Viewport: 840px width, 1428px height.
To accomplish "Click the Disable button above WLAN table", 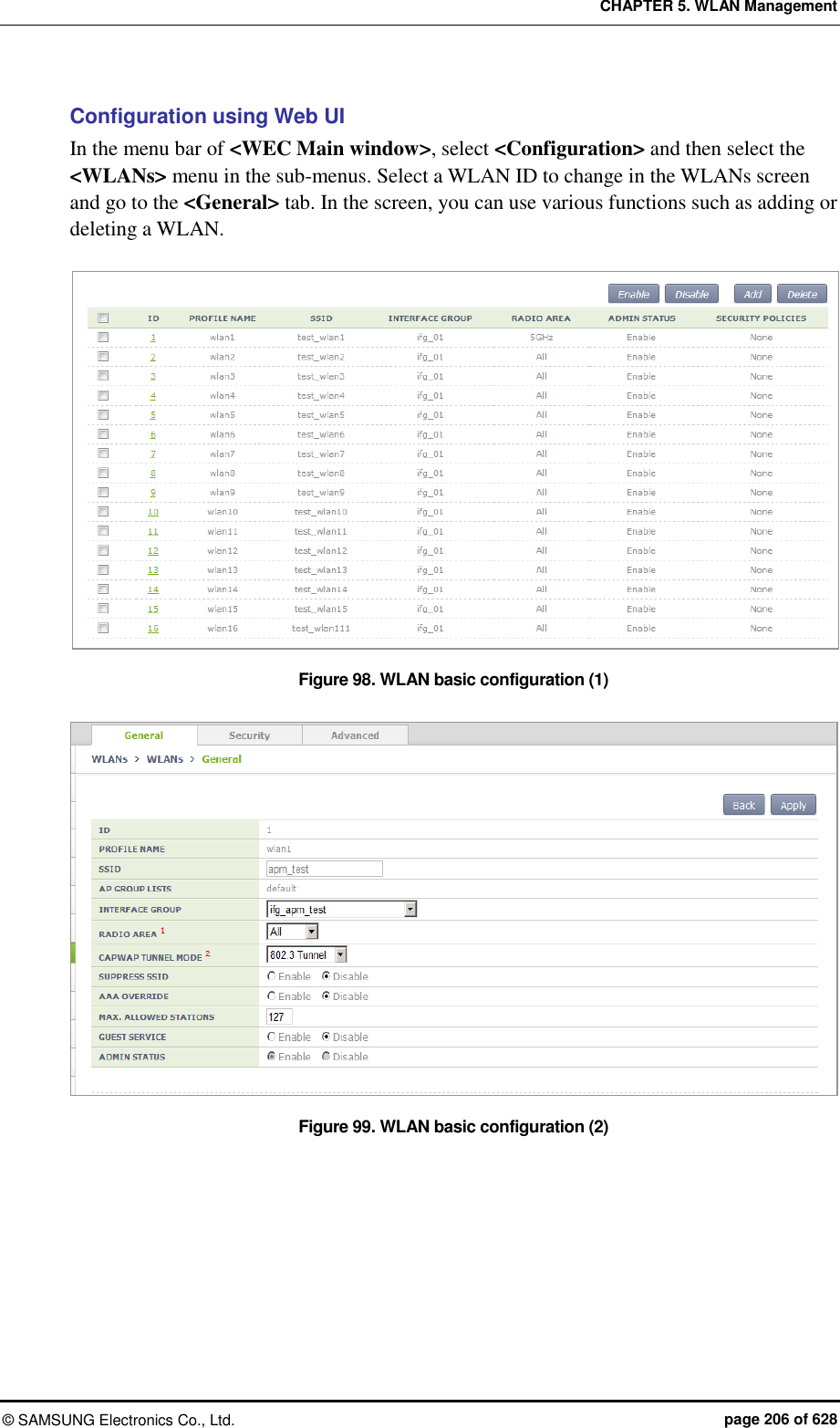I will pos(691,294).
